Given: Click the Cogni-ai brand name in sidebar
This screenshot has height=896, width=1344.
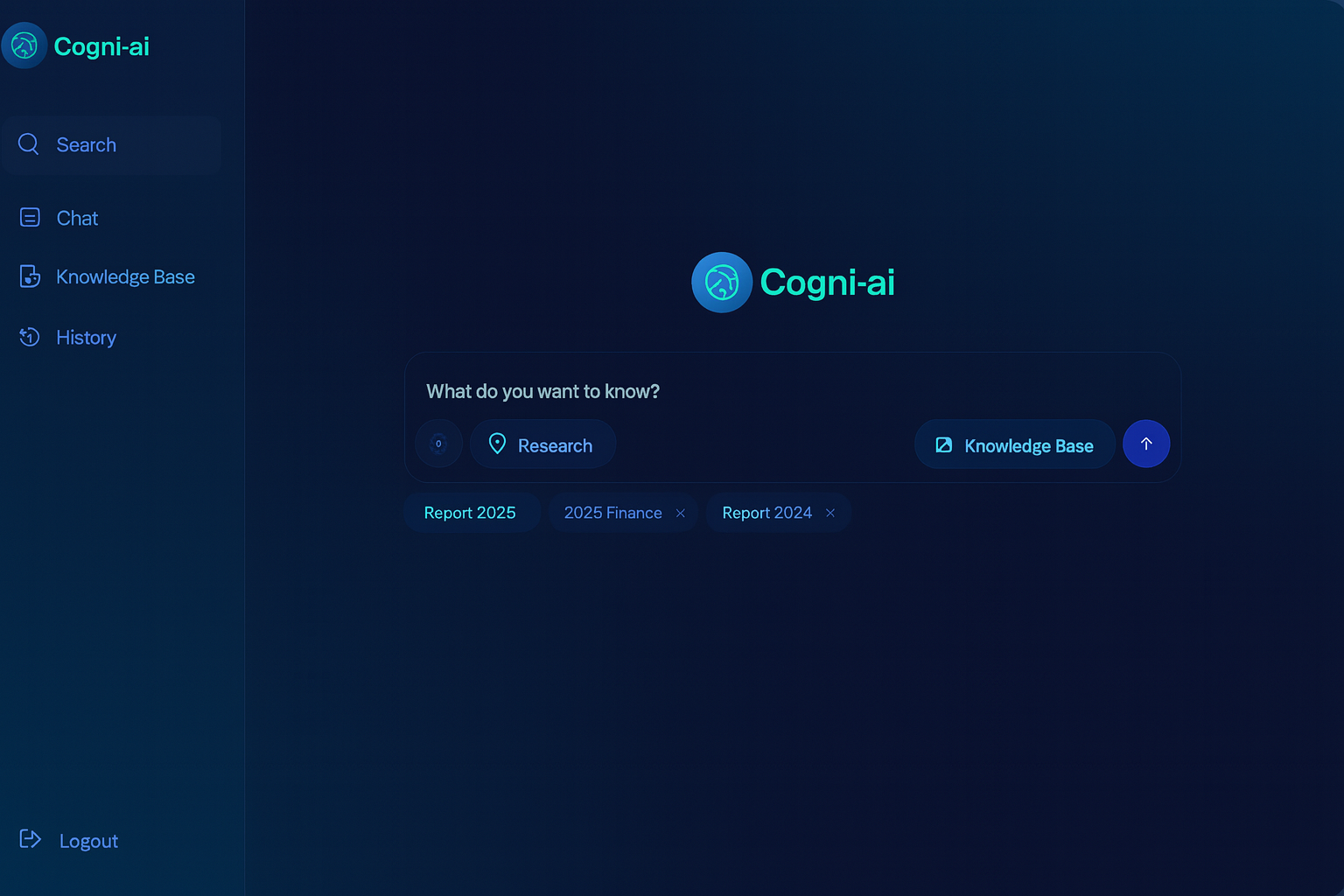Looking at the screenshot, I should point(101,46).
